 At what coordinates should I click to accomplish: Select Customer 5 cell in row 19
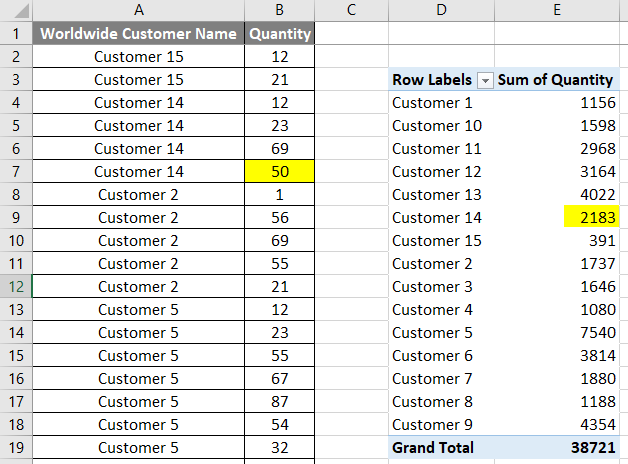tap(139, 448)
